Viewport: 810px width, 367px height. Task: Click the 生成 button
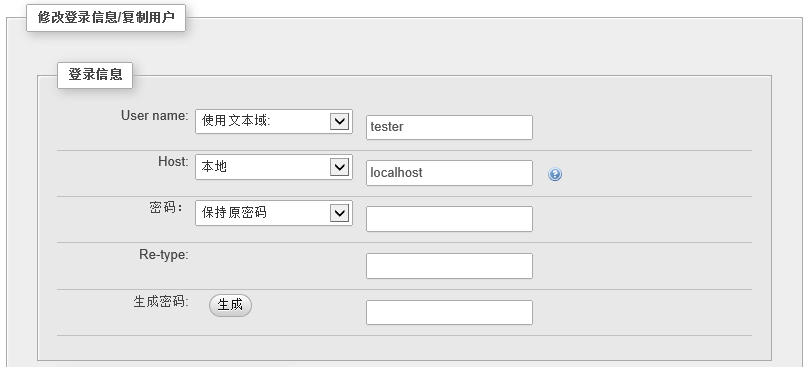pos(230,305)
